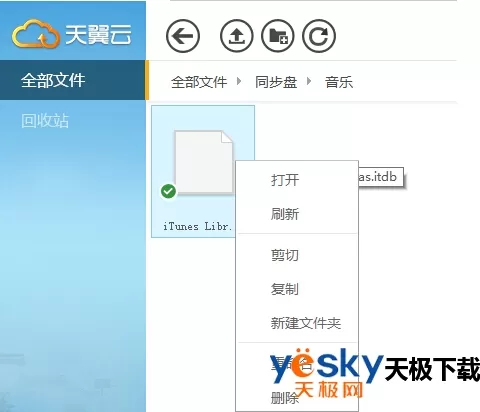The width and height of the screenshot is (480, 412).
Task: Click 音乐 in the breadcrumb path
Action: [339, 82]
